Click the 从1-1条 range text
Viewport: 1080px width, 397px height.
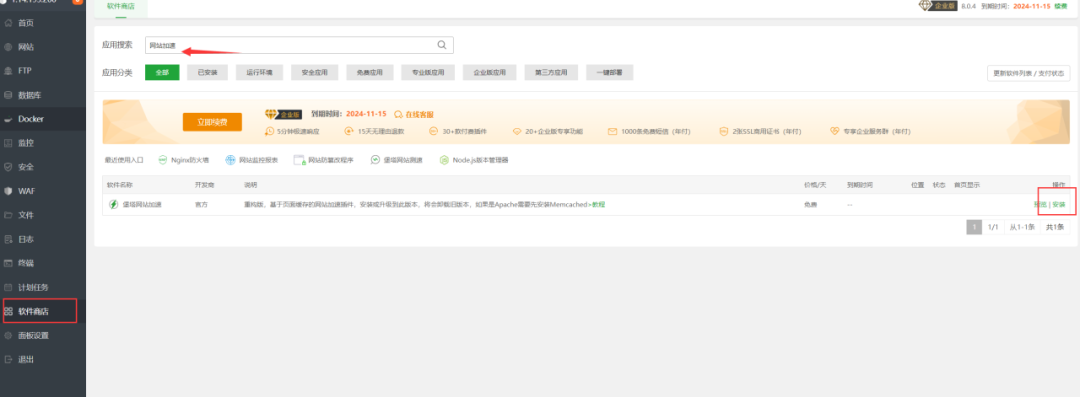pyautogui.click(x=1022, y=227)
